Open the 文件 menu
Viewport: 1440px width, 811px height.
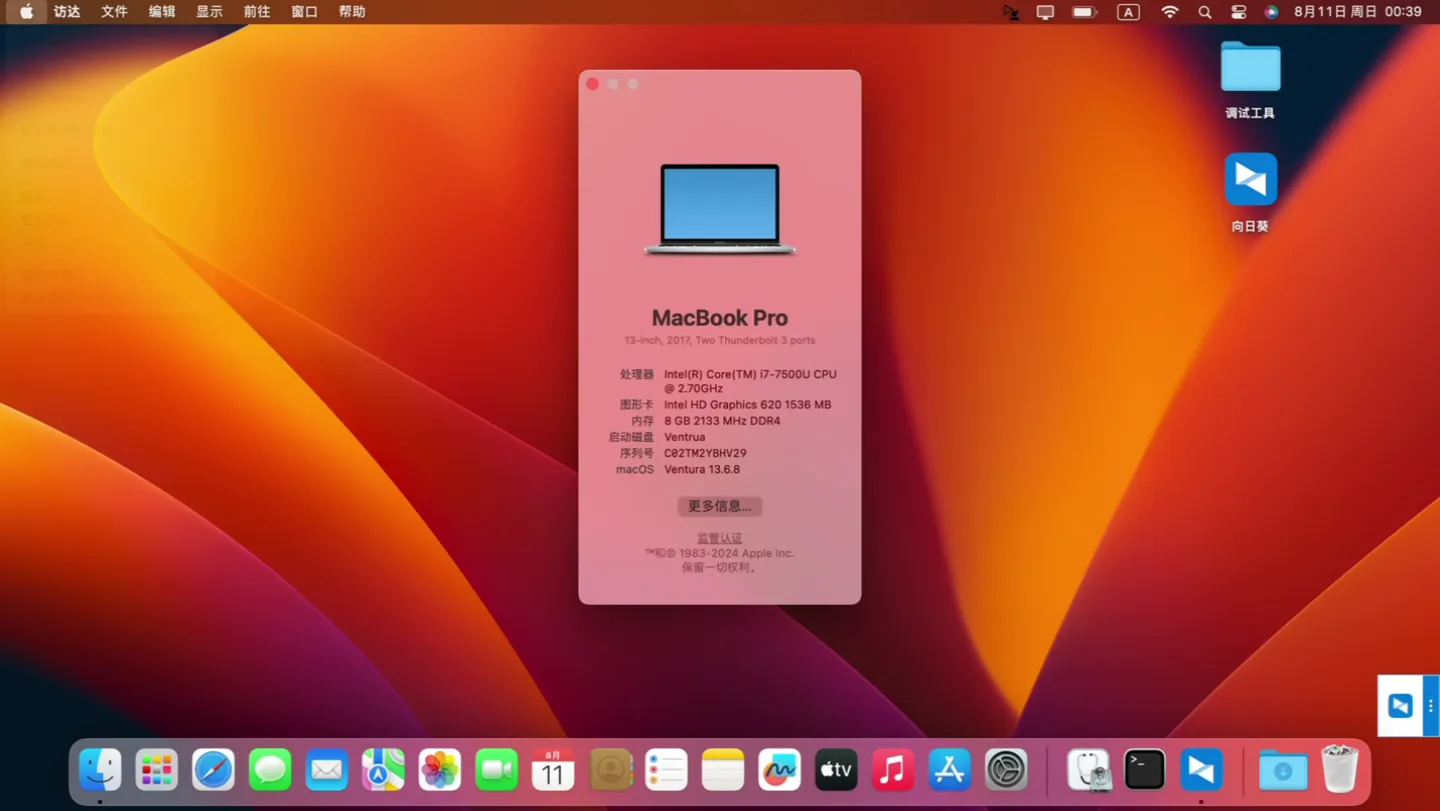pos(114,12)
